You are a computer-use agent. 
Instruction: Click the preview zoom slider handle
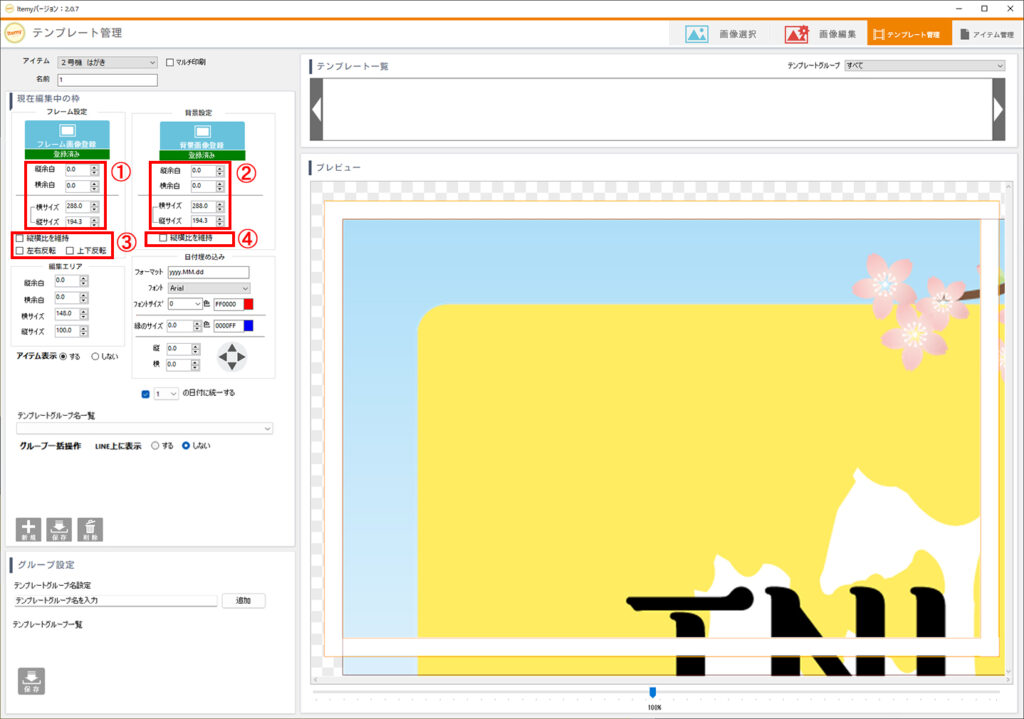[x=653, y=691]
